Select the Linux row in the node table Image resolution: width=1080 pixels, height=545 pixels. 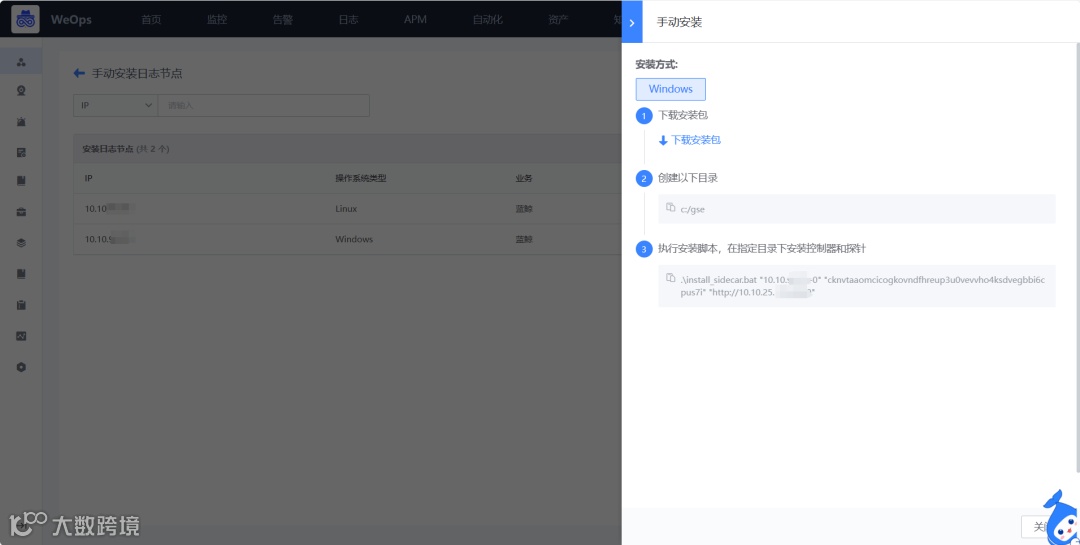(348, 208)
